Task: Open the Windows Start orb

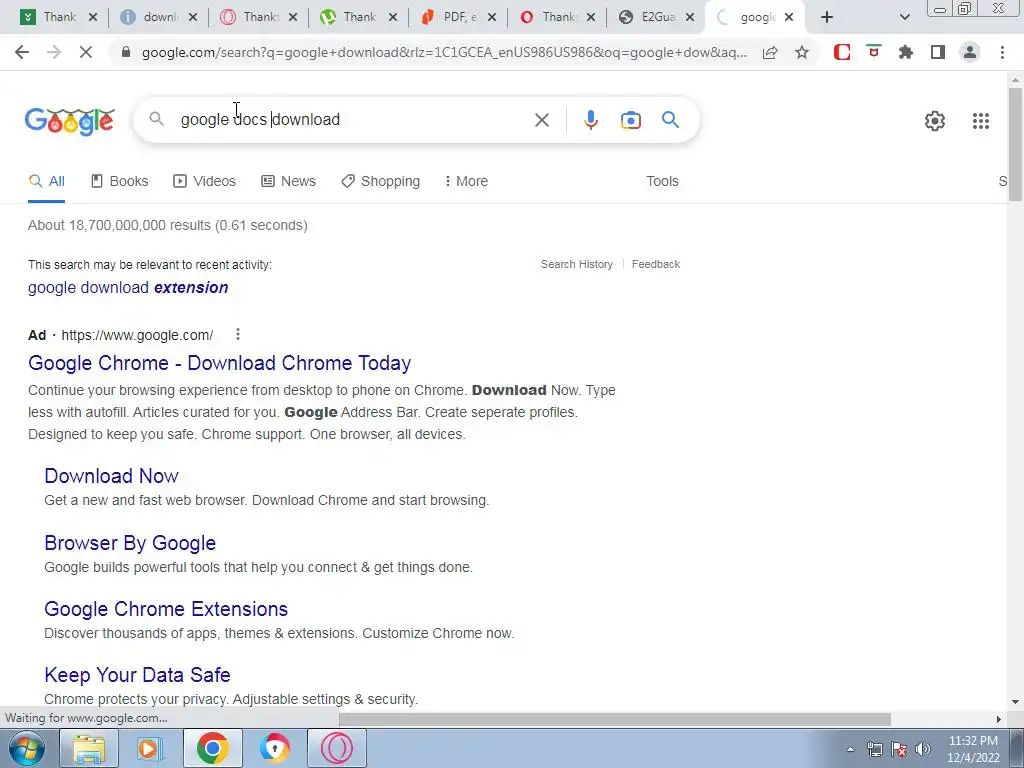Action: click(x=27, y=748)
